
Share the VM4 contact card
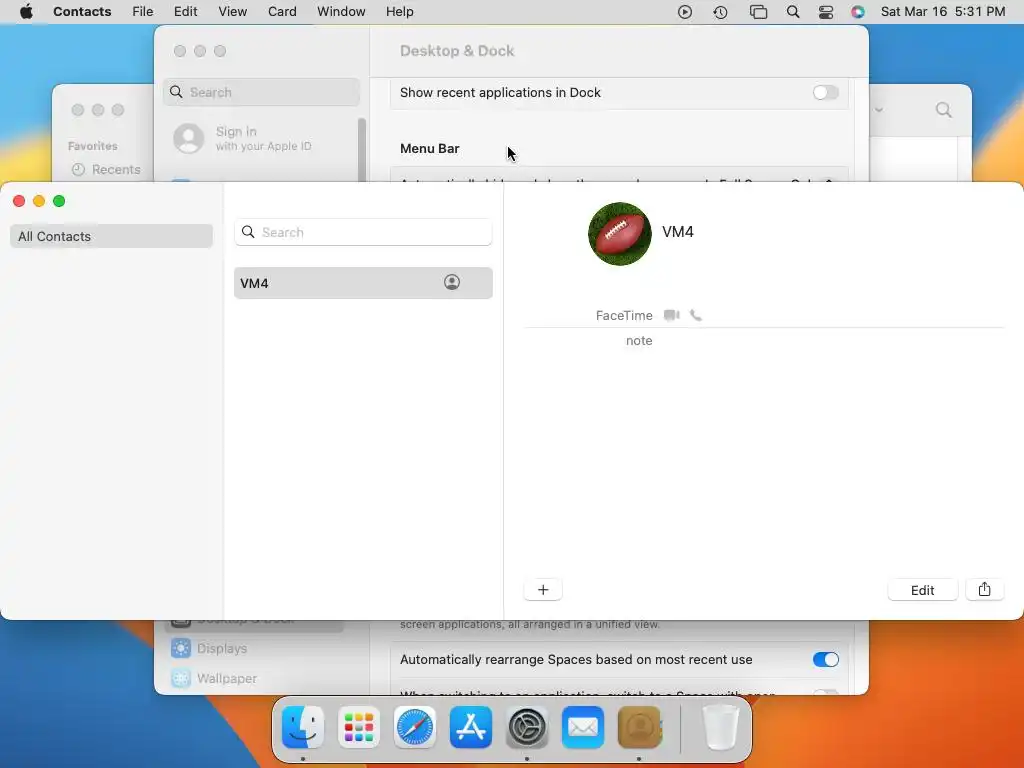(x=984, y=590)
